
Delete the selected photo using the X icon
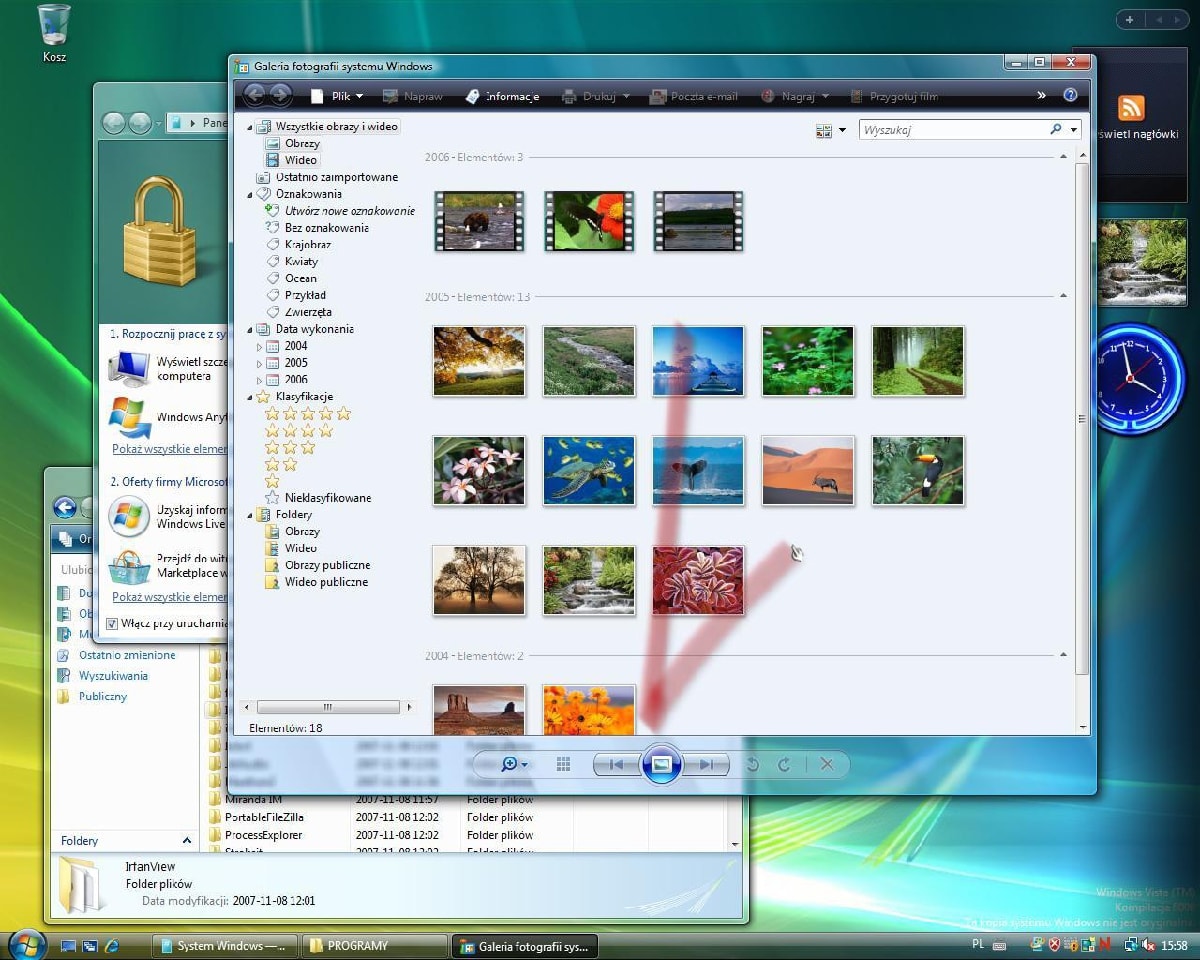coord(827,764)
